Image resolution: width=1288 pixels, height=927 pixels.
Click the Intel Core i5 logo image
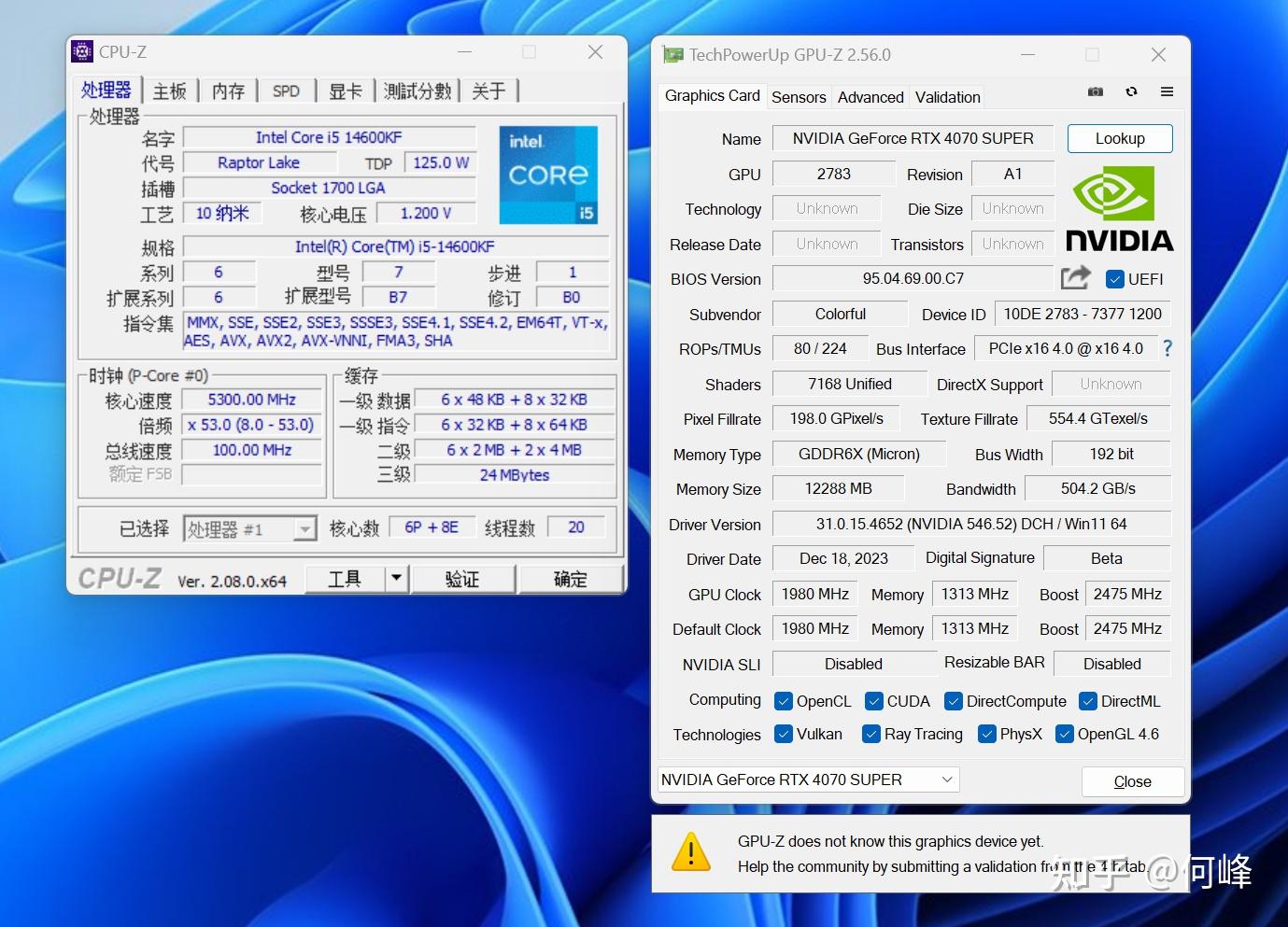coord(548,175)
